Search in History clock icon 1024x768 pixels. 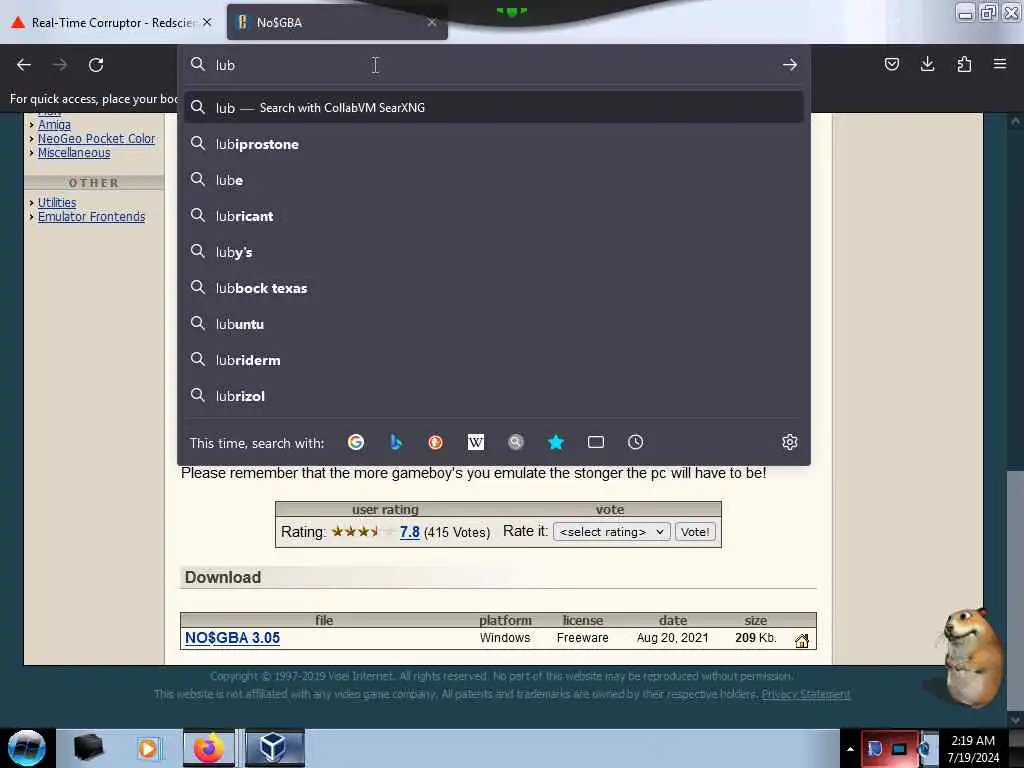[635, 443]
